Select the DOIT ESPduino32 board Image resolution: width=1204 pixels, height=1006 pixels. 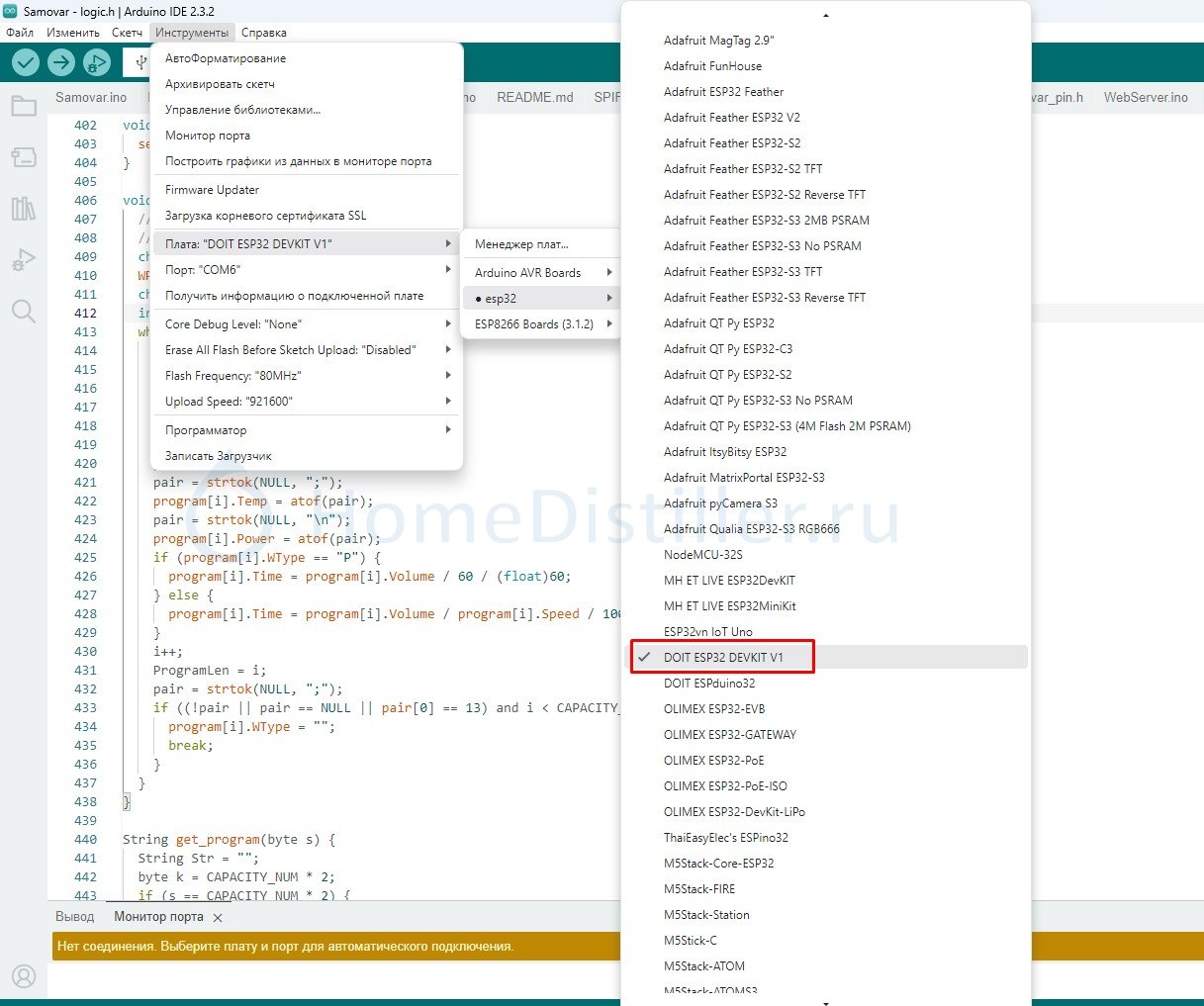tap(825, 684)
